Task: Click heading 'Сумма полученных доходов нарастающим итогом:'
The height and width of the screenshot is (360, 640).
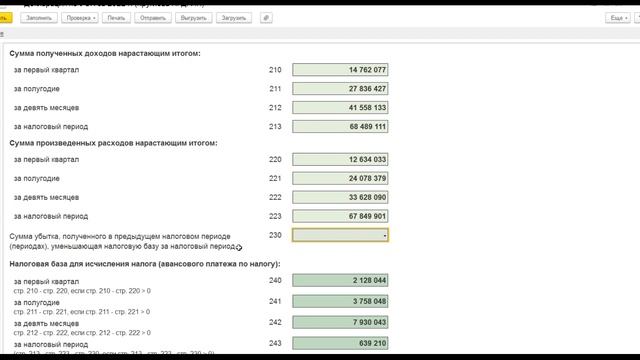Action: coord(105,53)
